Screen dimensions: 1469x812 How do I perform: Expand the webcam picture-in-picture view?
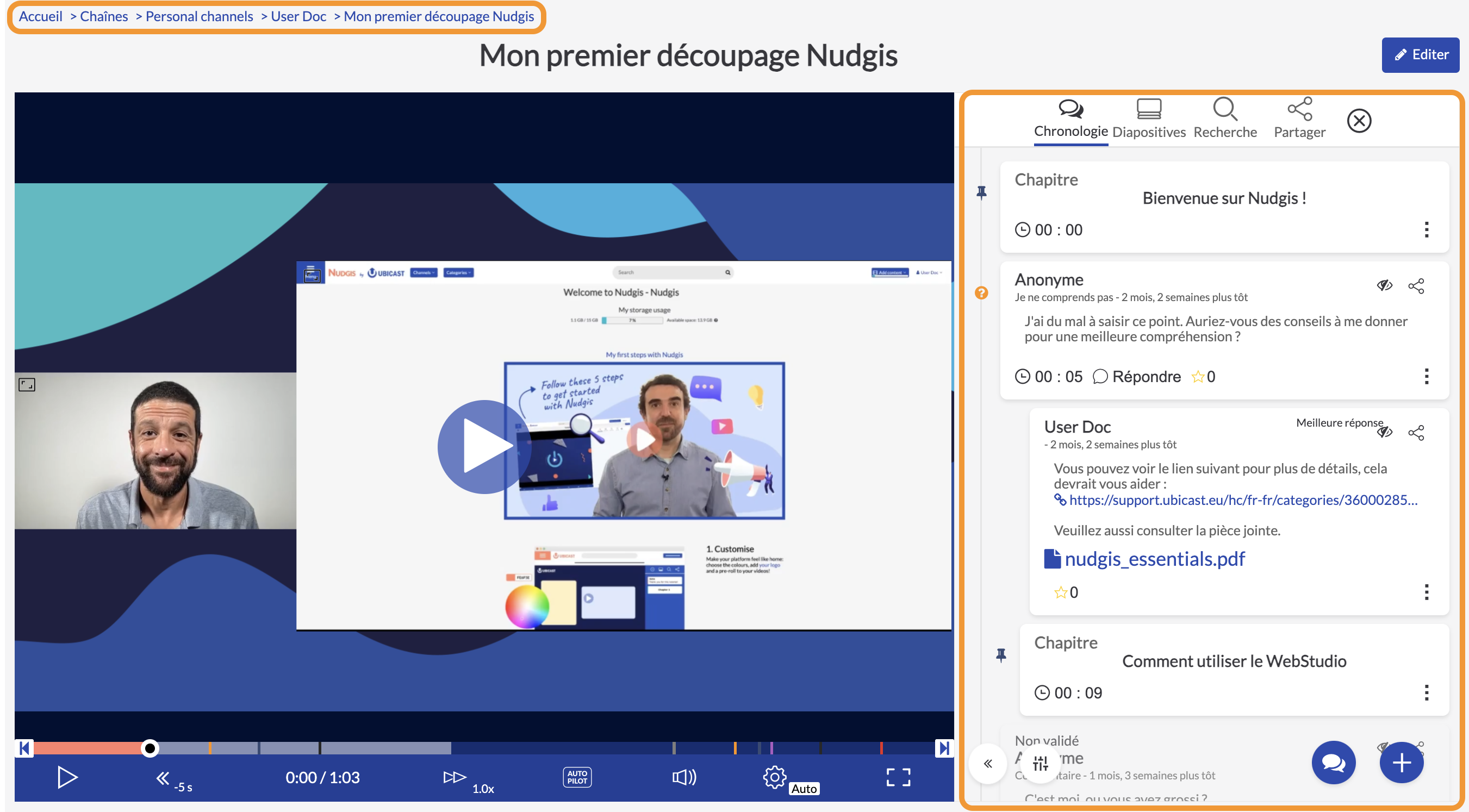[27, 385]
